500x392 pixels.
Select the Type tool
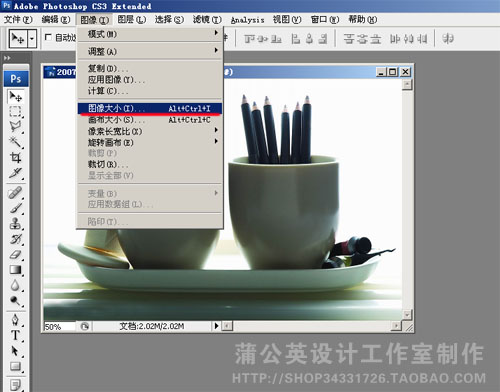click(x=15, y=335)
